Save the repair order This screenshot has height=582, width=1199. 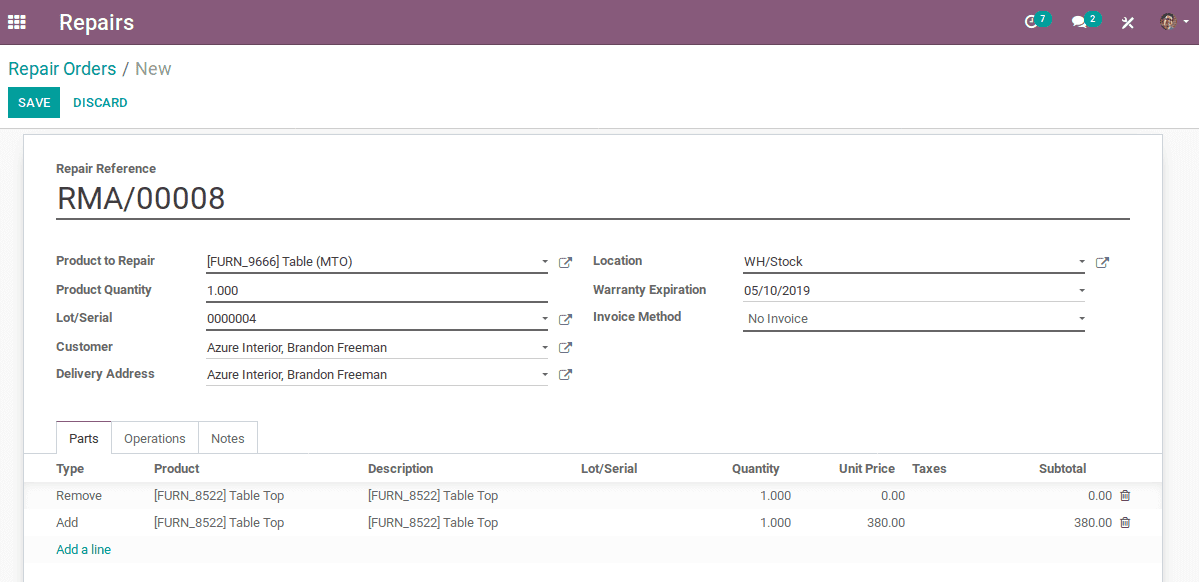34,102
